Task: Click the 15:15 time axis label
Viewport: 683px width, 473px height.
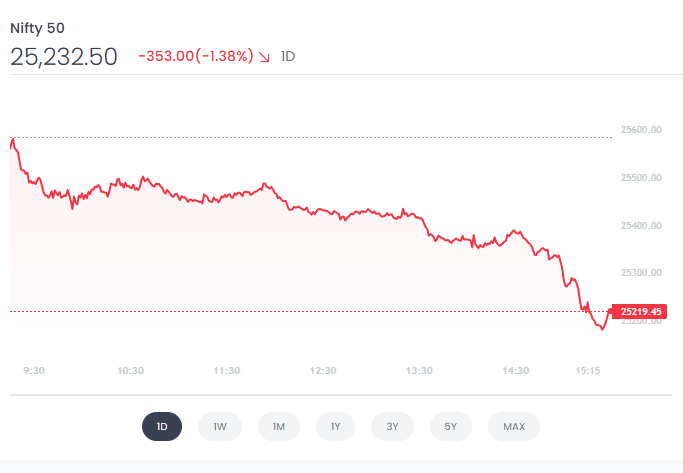Action: 588,370
